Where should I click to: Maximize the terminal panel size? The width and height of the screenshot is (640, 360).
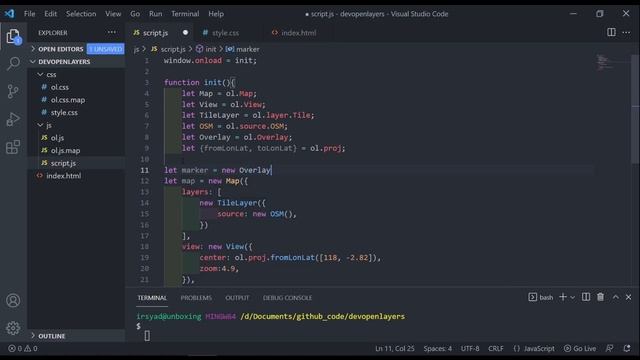point(616,297)
